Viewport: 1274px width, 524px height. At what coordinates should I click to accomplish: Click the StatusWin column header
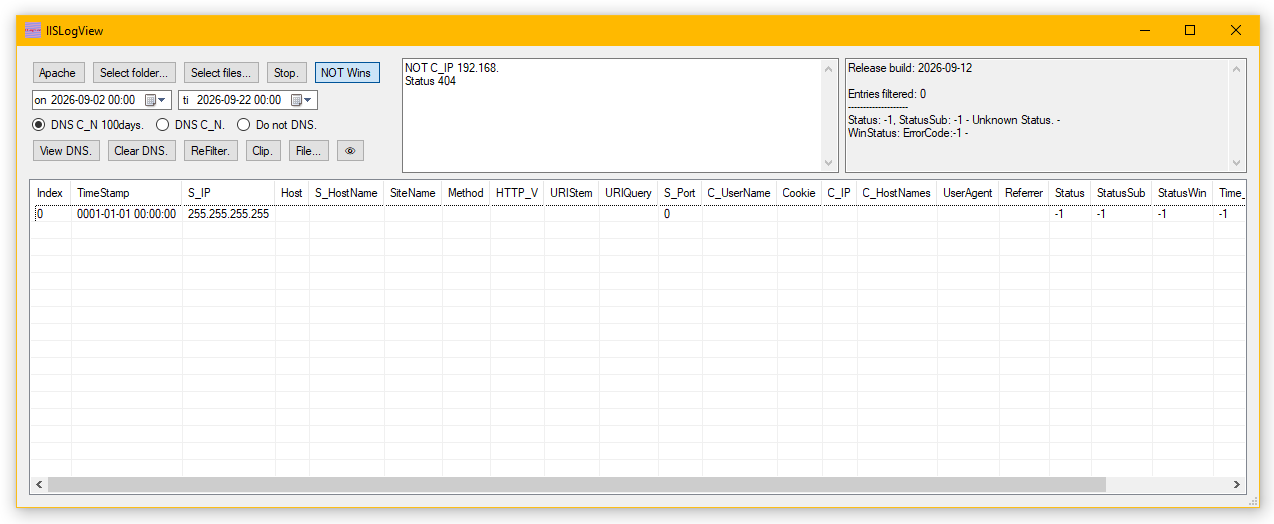click(x=1183, y=193)
